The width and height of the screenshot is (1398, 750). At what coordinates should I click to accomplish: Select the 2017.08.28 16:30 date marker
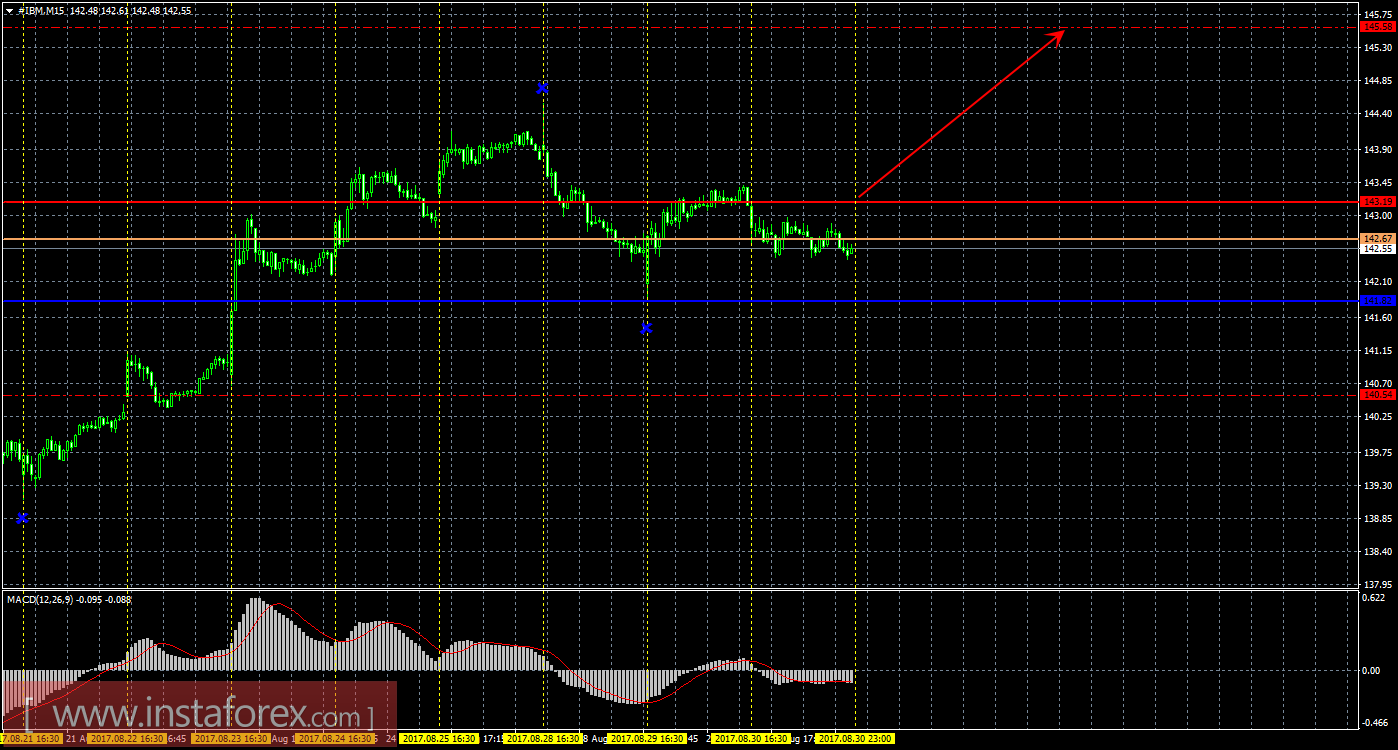coord(543,739)
